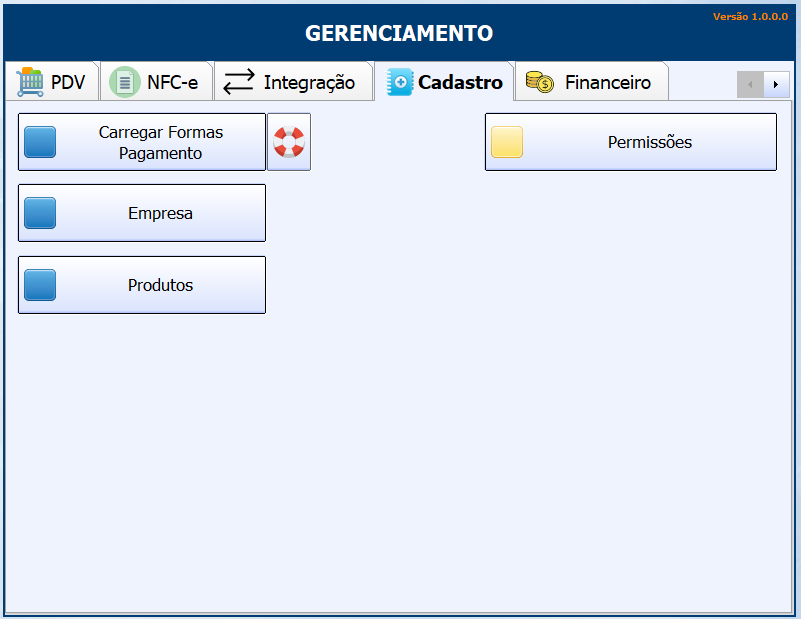
Task: Click the blue square icon beside Empresa
Action: click(x=40, y=213)
